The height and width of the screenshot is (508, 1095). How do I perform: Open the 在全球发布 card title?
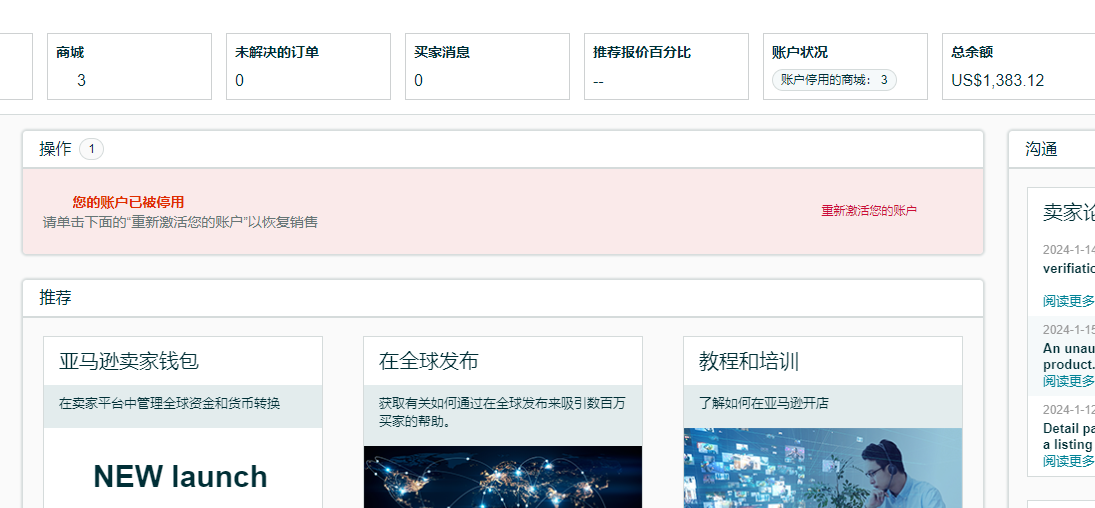point(429,361)
